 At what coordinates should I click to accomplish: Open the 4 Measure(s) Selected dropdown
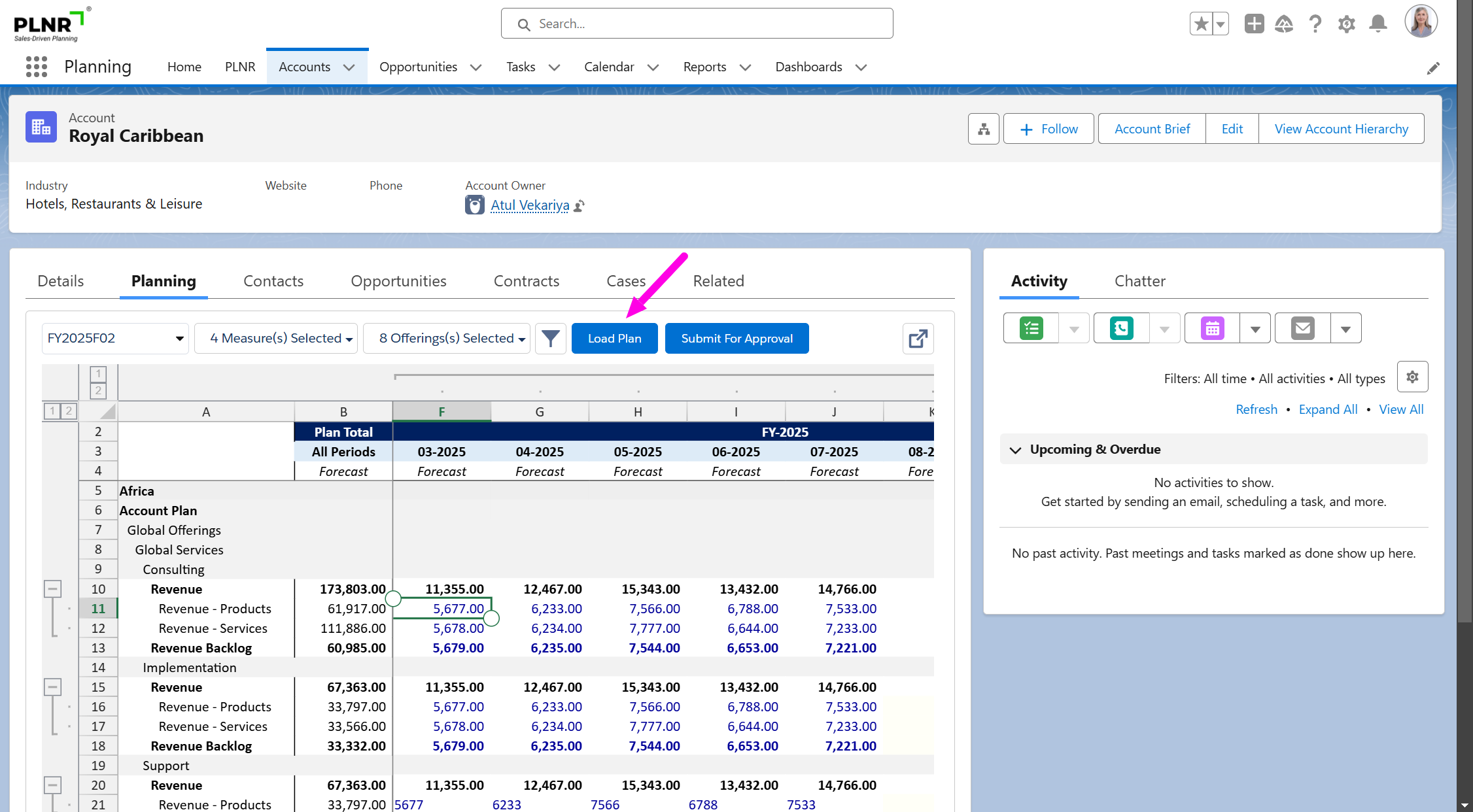(x=276, y=339)
